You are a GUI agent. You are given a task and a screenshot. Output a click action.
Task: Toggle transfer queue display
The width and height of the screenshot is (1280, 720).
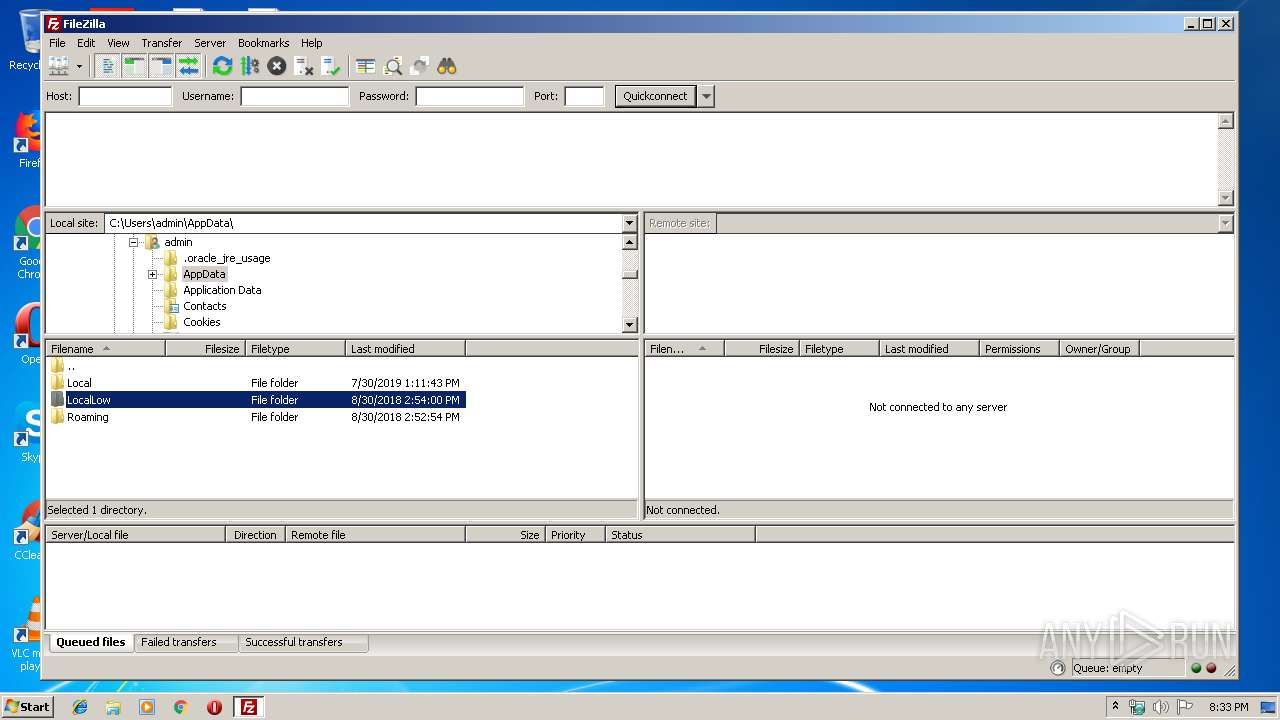tap(189, 66)
